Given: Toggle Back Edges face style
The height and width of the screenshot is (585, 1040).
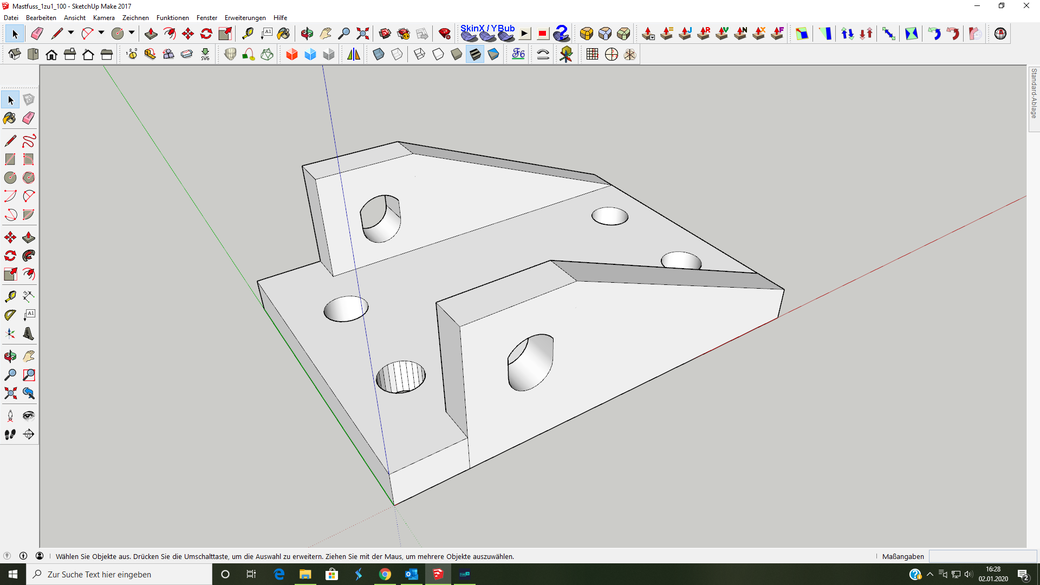Looking at the screenshot, I should pyautogui.click(x=397, y=54).
